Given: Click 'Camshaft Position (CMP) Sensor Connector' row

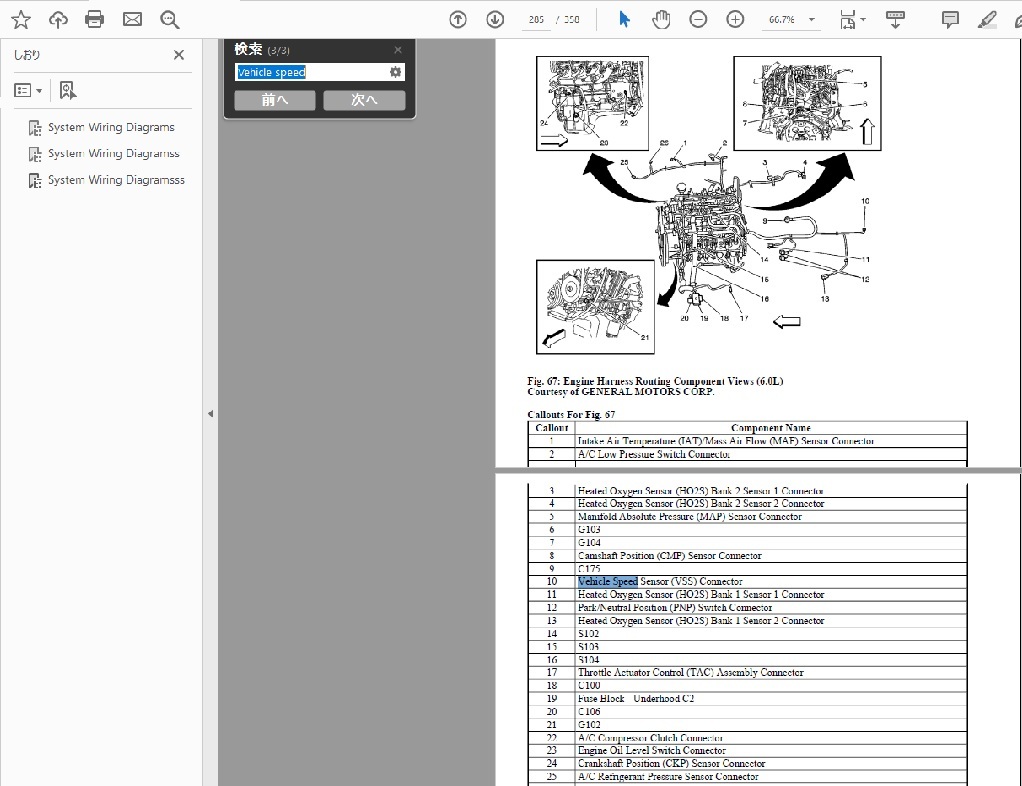Looking at the screenshot, I should (747, 556).
